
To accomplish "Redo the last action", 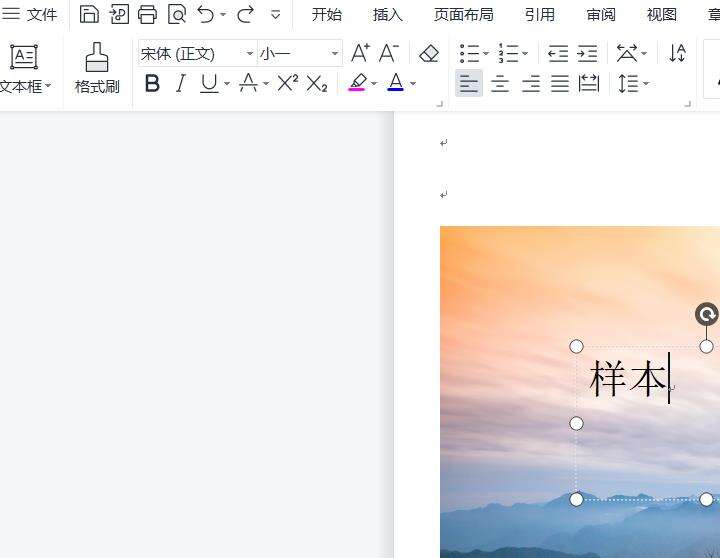I will [245, 14].
